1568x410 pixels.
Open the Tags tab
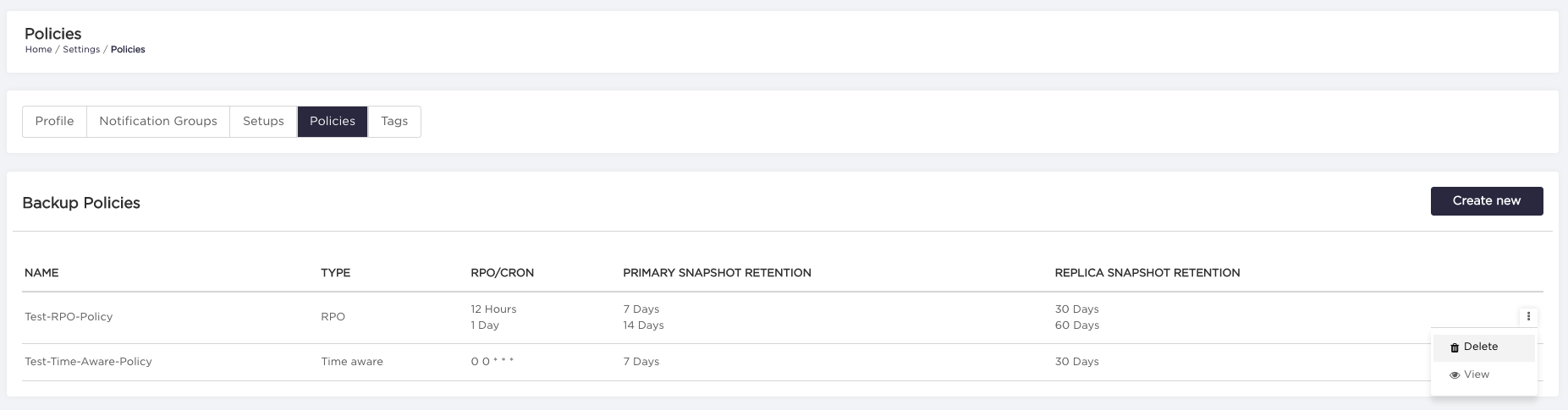coord(394,121)
